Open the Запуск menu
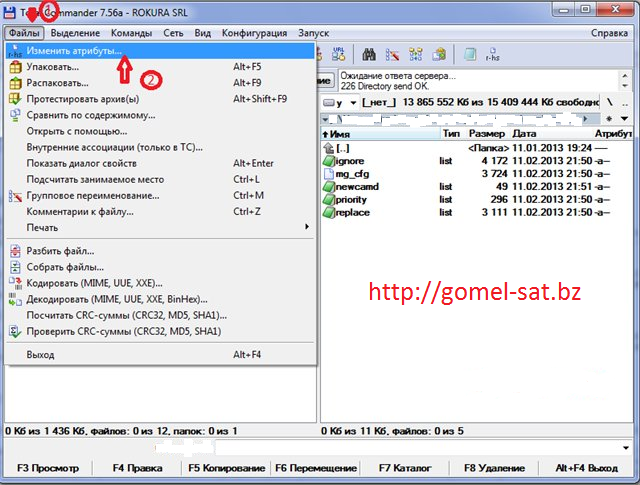Image resolution: width=640 pixels, height=485 pixels. pos(313,33)
